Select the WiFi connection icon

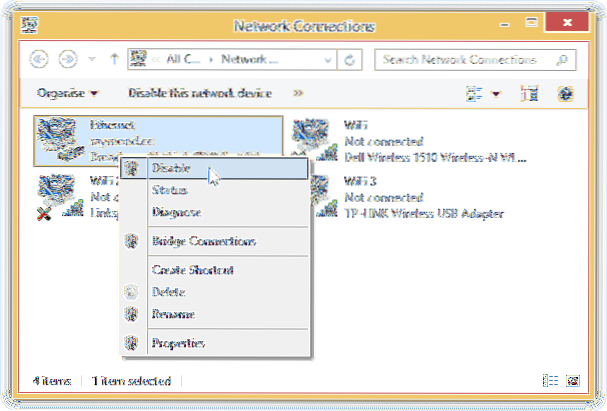314,139
